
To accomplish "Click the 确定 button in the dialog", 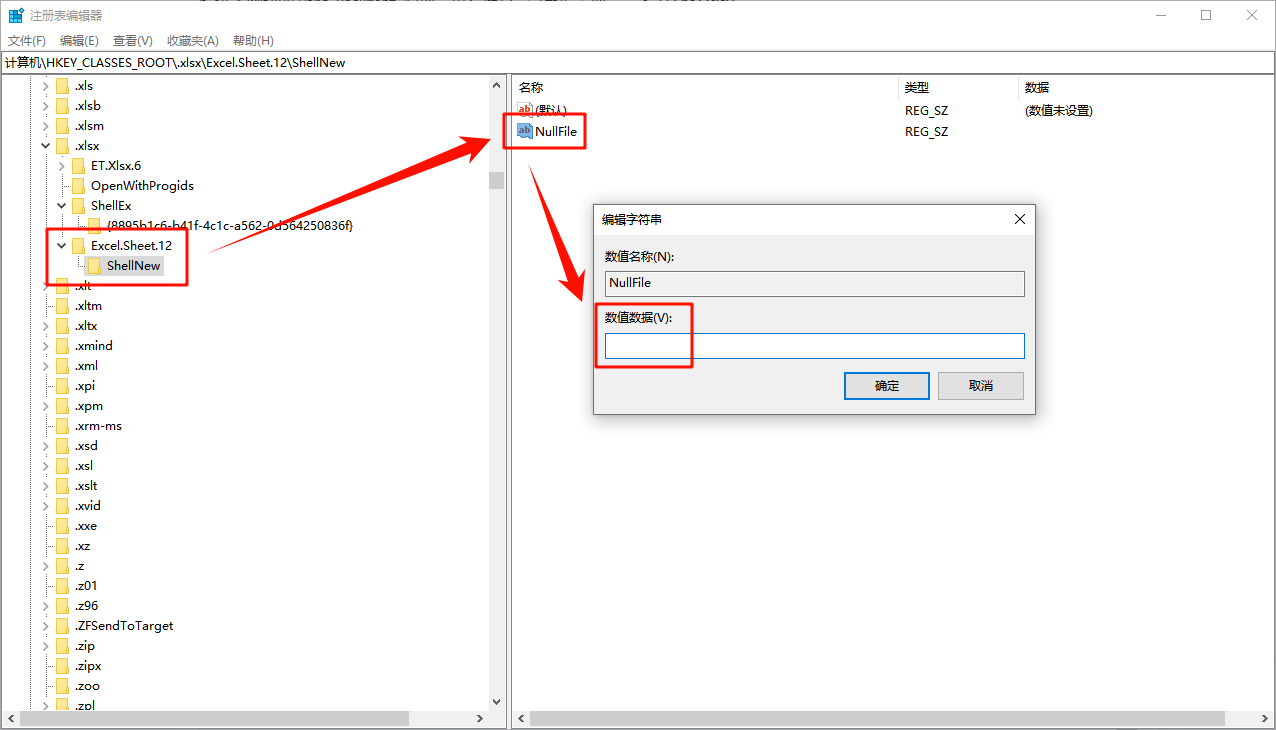I will (x=886, y=385).
